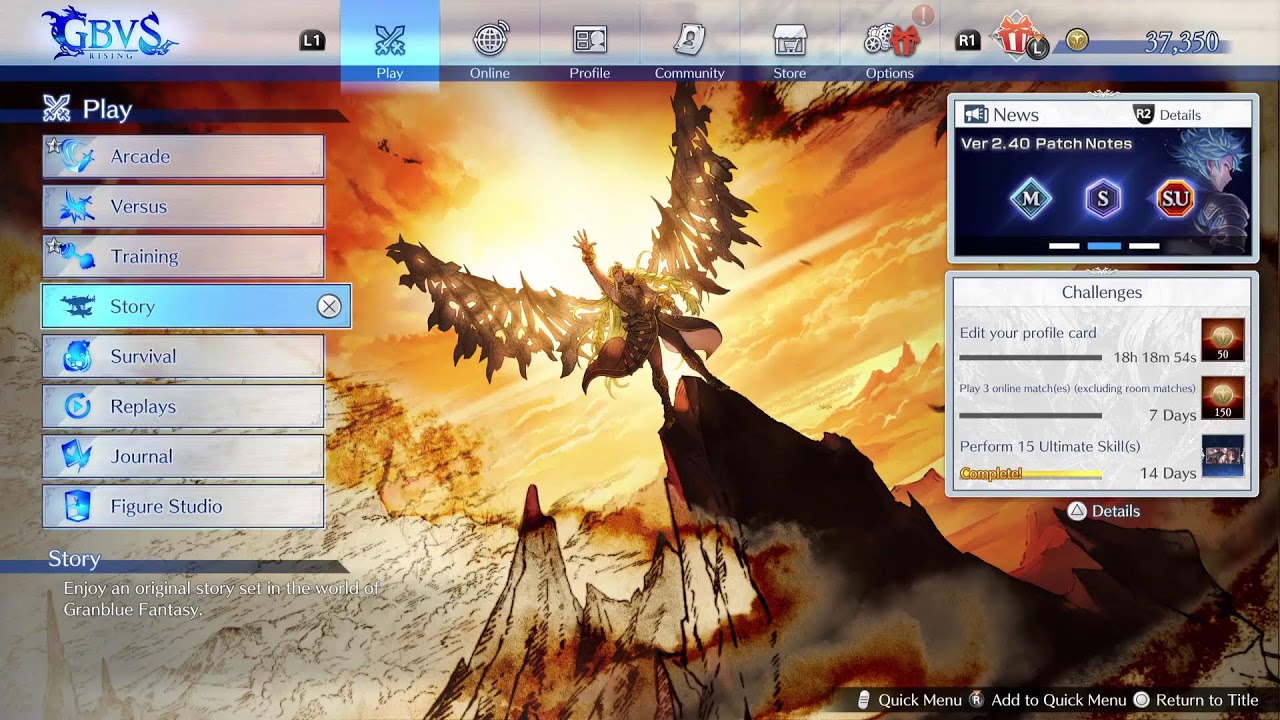Click the 50 coin reward icon

click(x=1222, y=340)
